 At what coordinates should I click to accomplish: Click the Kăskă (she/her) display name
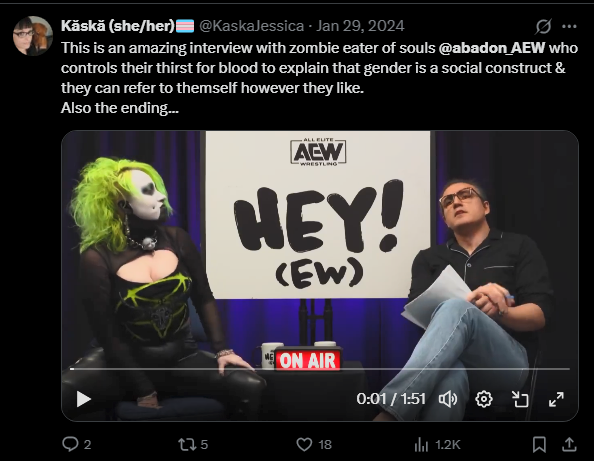[118, 26]
